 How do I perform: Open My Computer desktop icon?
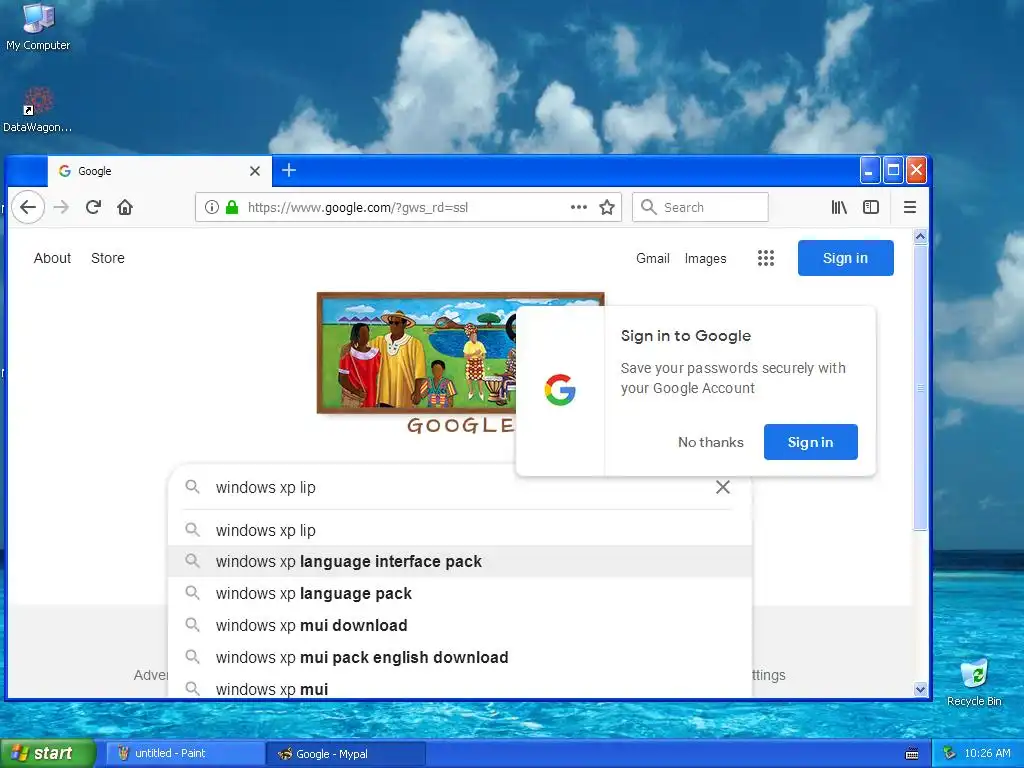click(x=38, y=27)
